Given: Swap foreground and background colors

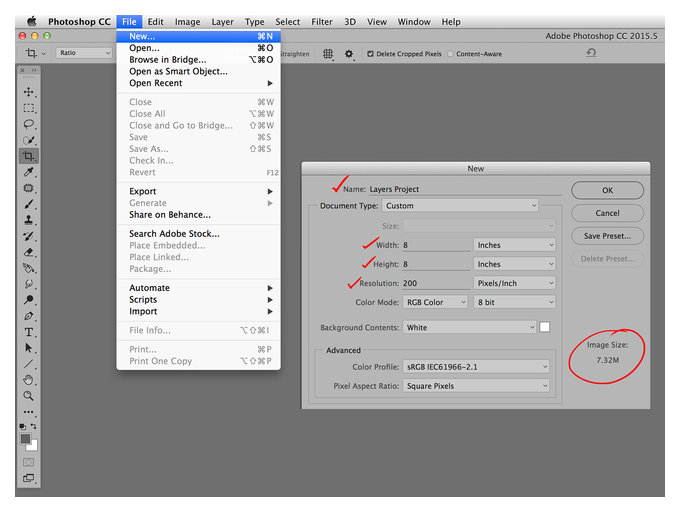Looking at the screenshot, I should (x=34, y=426).
